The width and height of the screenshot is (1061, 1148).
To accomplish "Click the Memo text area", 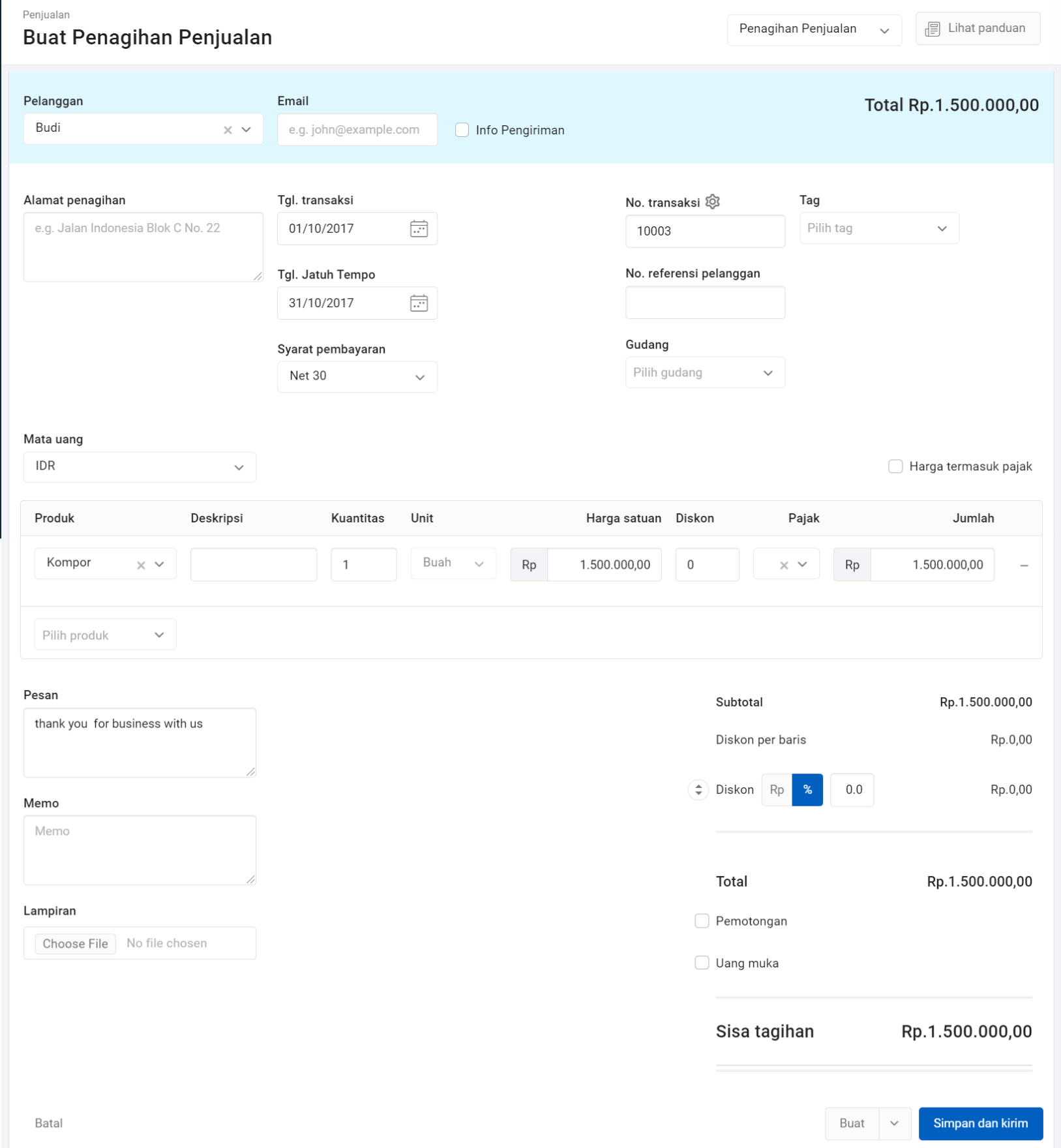I will click(140, 850).
